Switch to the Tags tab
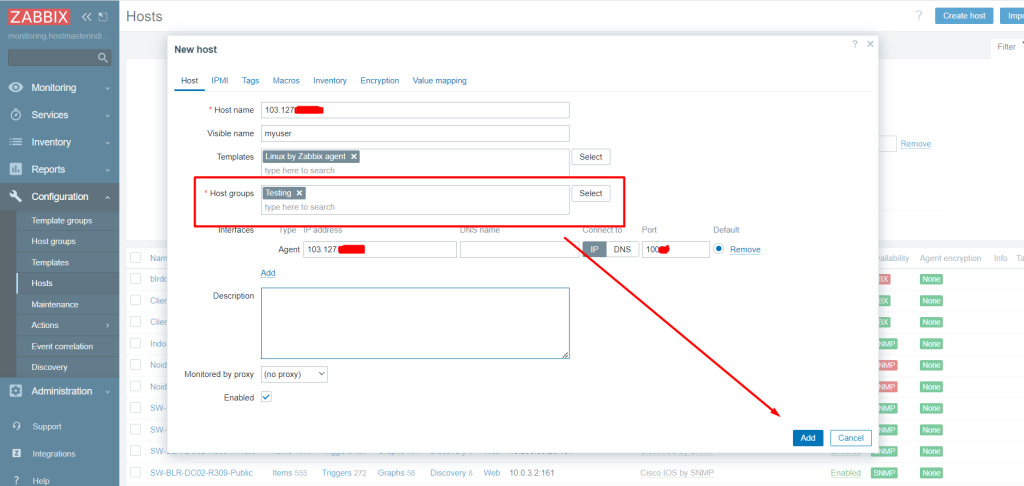1024x486 pixels. (x=250, y=80)
